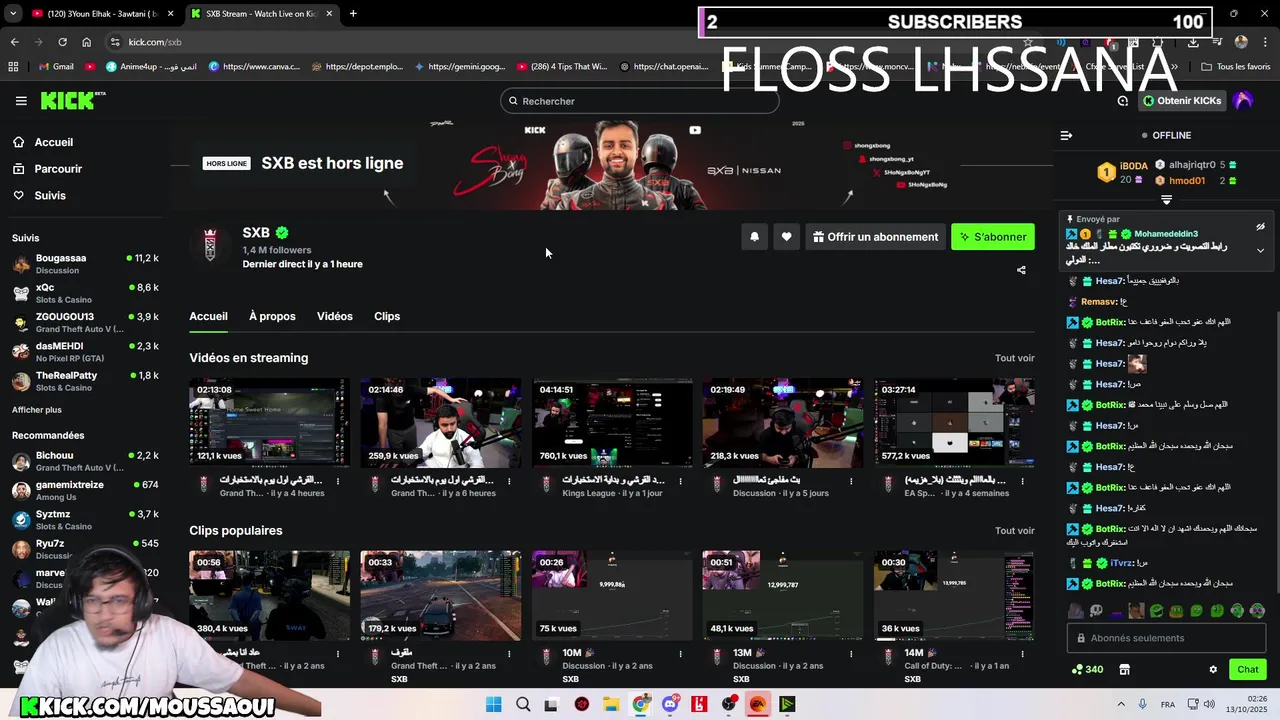Open new tab with plus button
The height and width of the screenshot is (720, 1280).
353,14
